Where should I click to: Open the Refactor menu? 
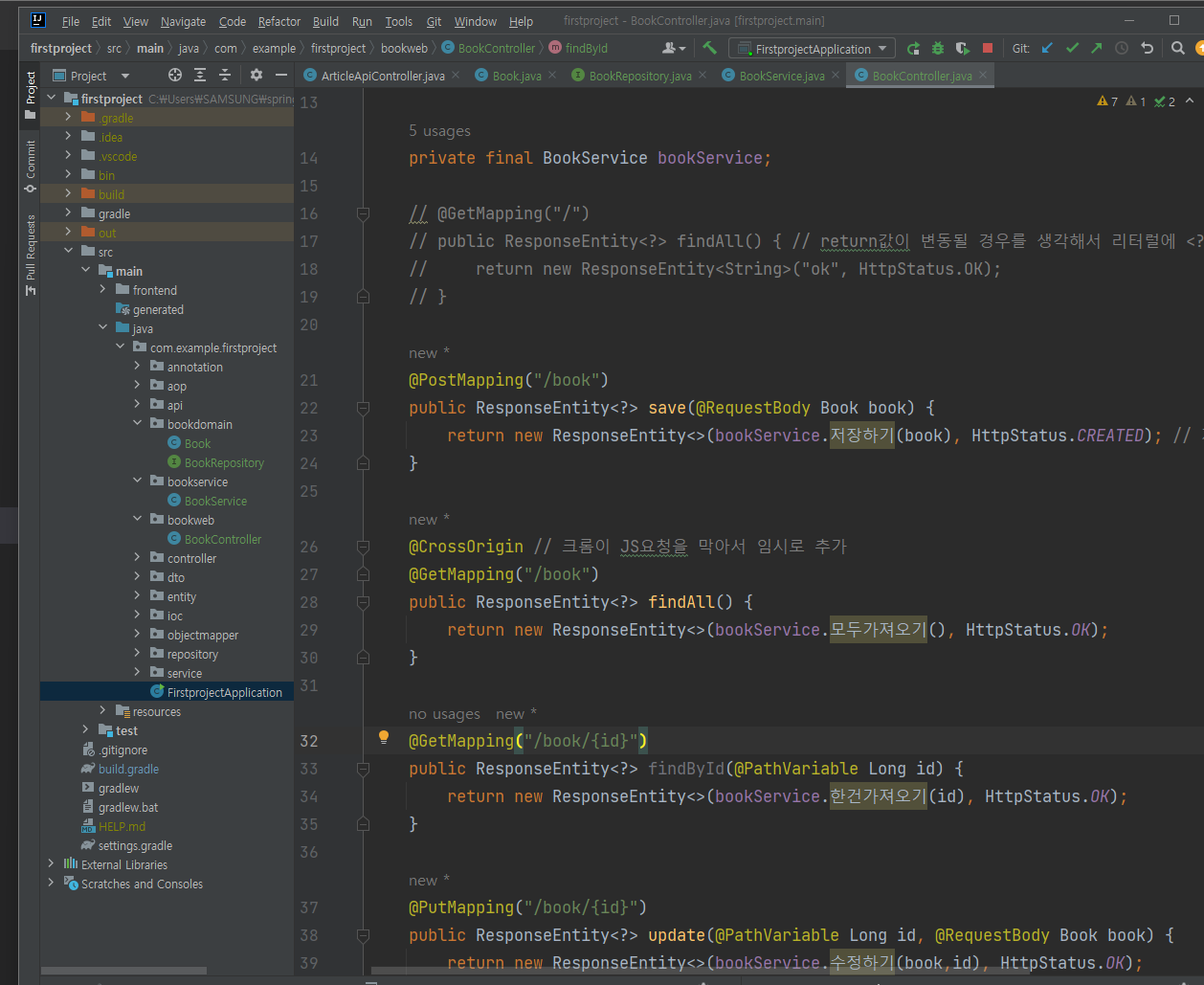point(279,21)
